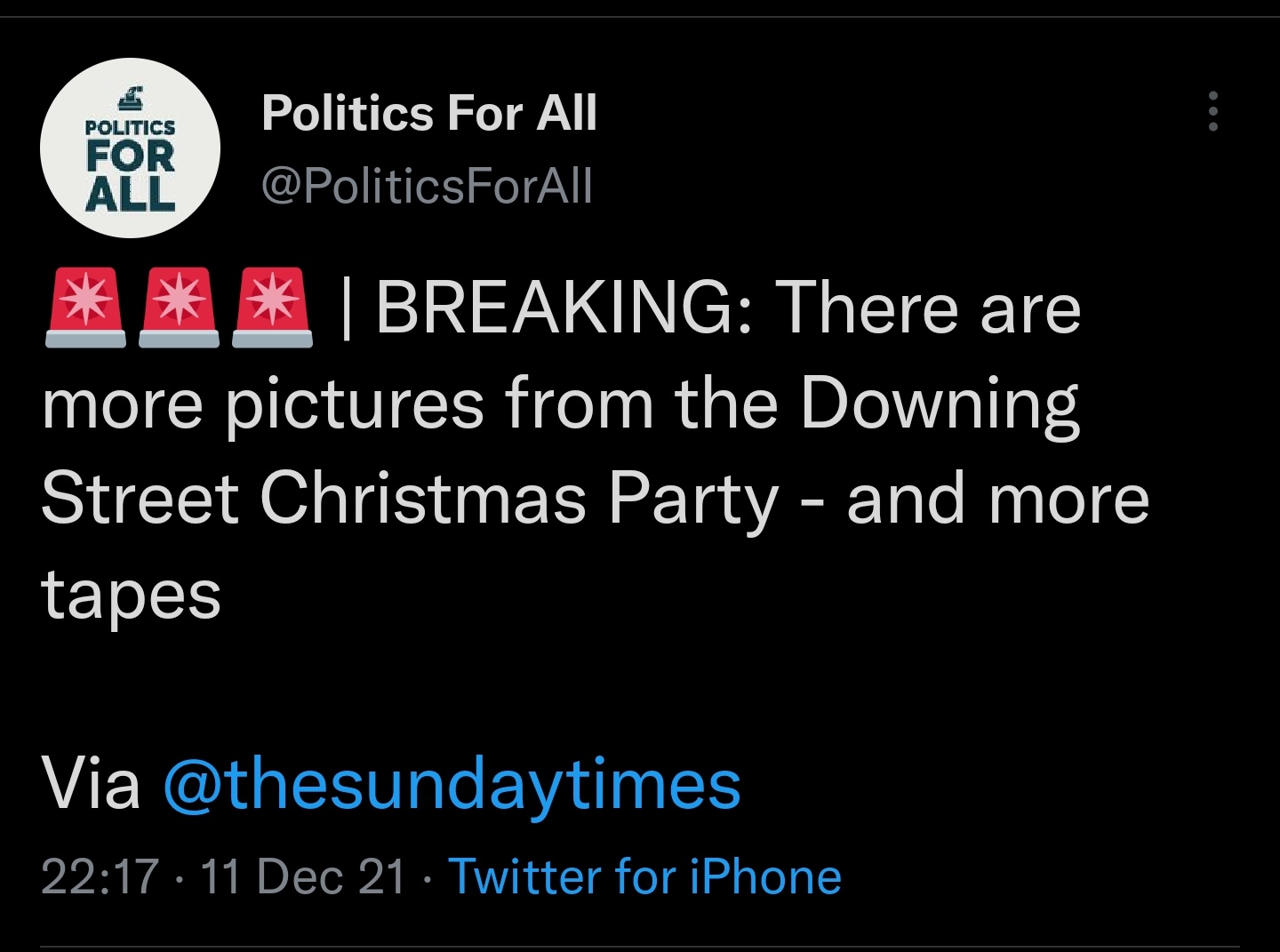This screenshot has width=1280, height=952.
Task: Open the Twitter for iPhone source link
Action: pos(644,876)
